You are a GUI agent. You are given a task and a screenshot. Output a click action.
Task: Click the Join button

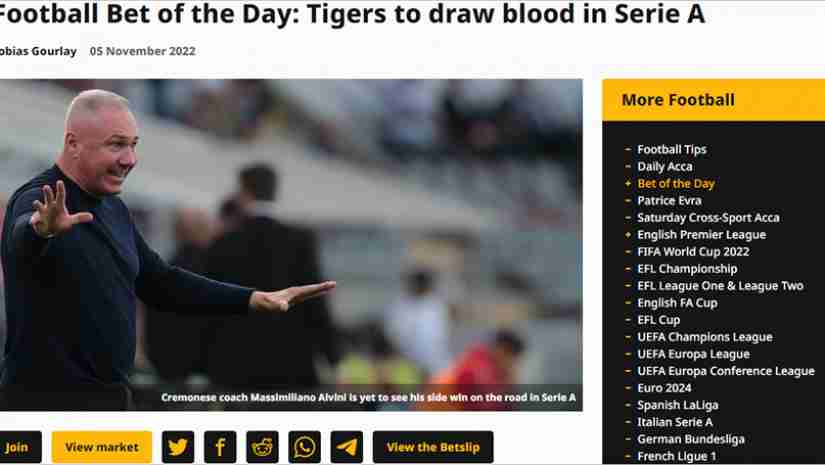click(x=18, y=447)
